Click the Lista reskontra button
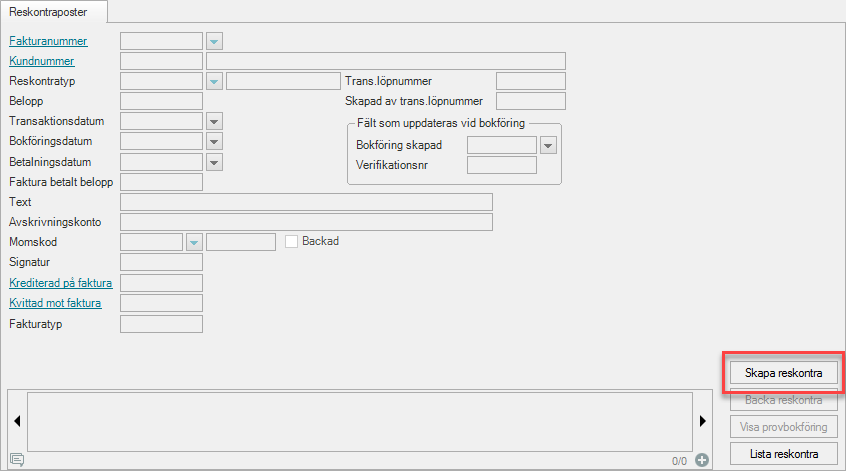The height and width of the screenshot is (471, 846). [x=783, y=454]
